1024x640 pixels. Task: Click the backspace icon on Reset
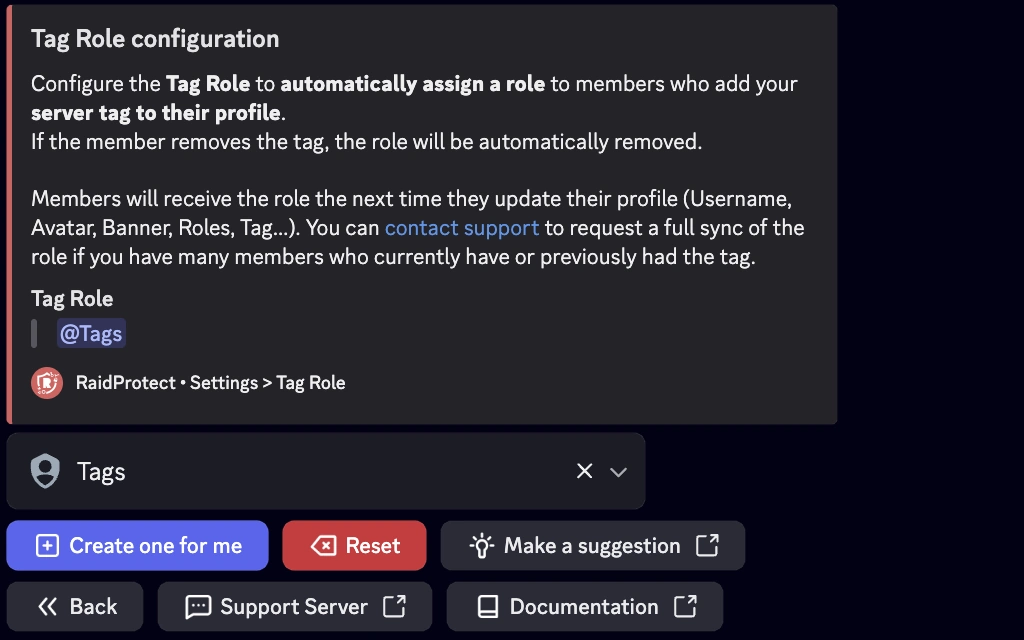point(323,546)
